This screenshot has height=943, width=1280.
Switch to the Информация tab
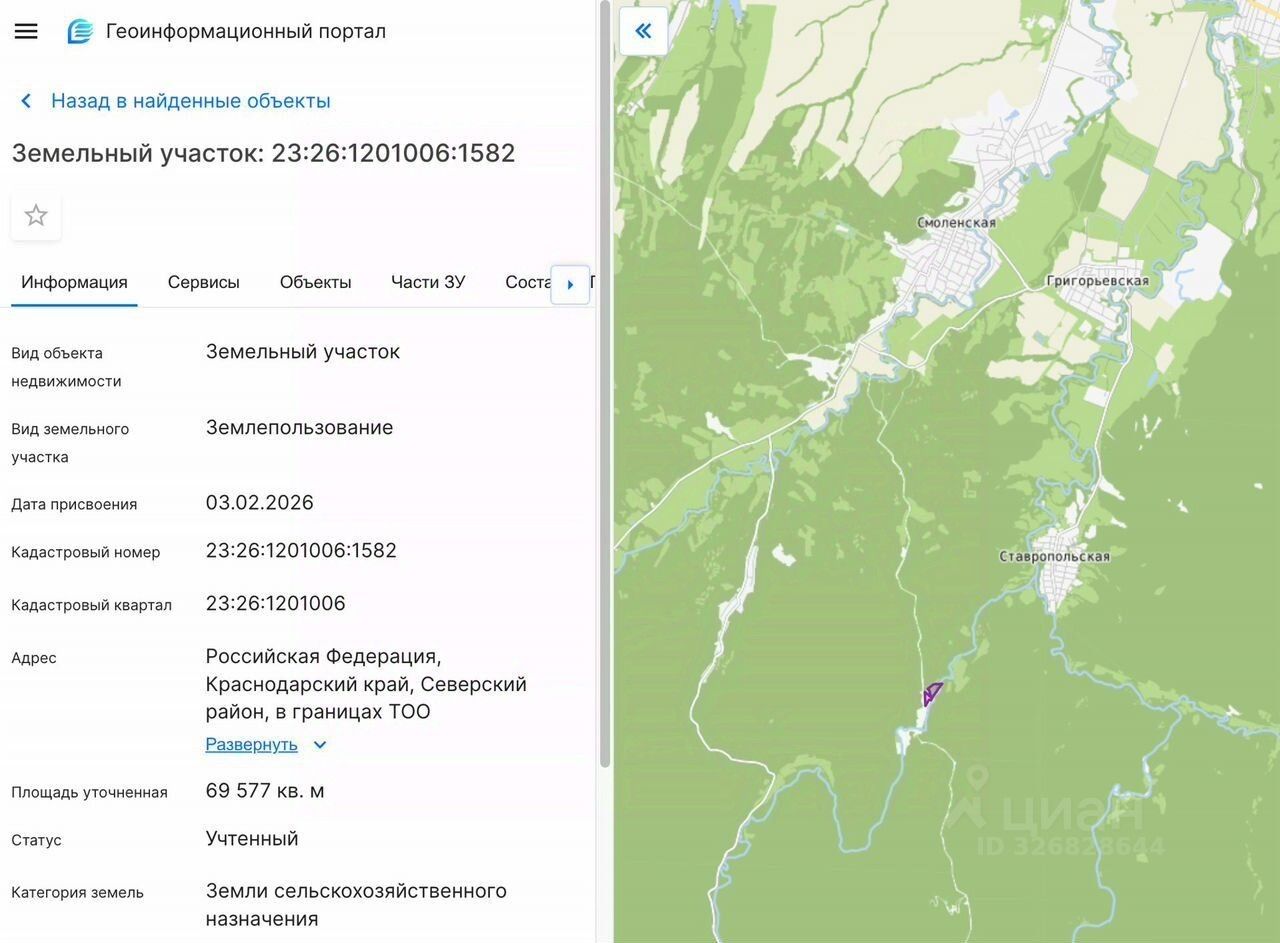coord(74,282)
